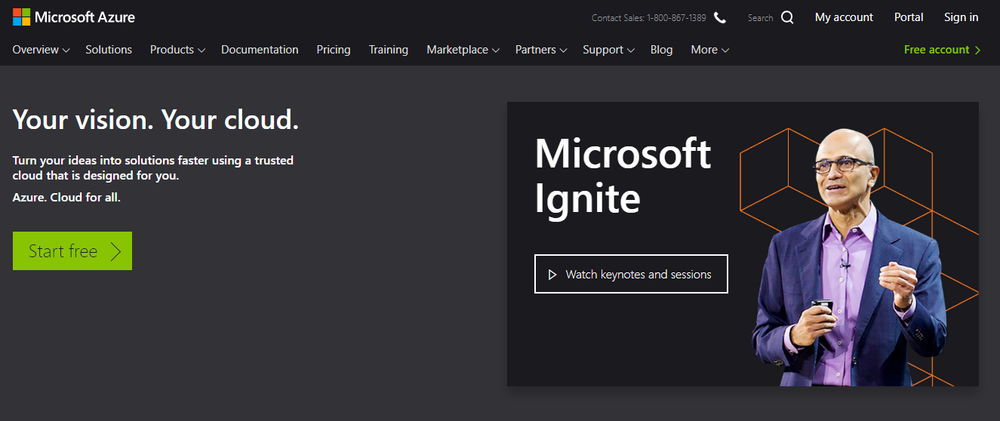Open the Support dropdown
The height and width of the screenshot is (421, 1000).
tap(608, 50)
